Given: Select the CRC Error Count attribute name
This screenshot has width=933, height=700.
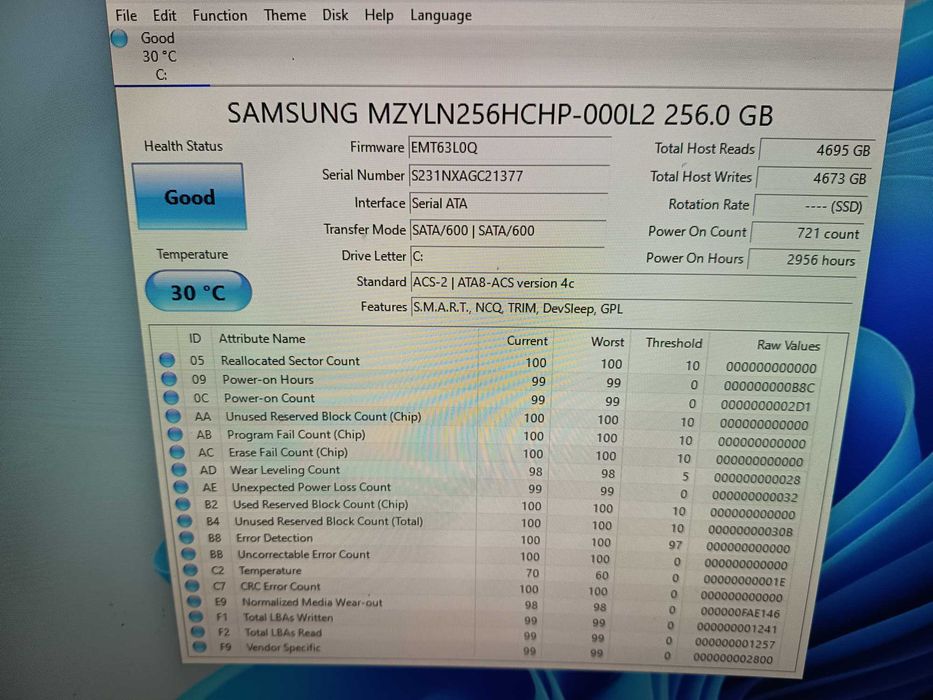Looking at the screenshot, I should point(280,586).
